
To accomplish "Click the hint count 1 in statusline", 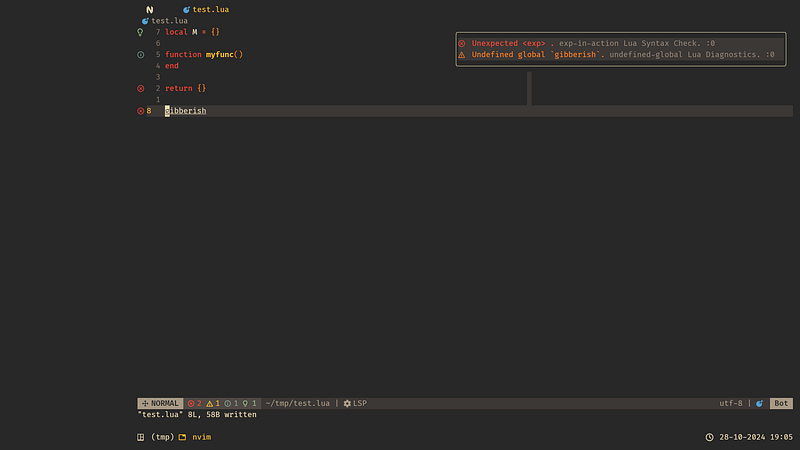I will [x=250, y=403].
